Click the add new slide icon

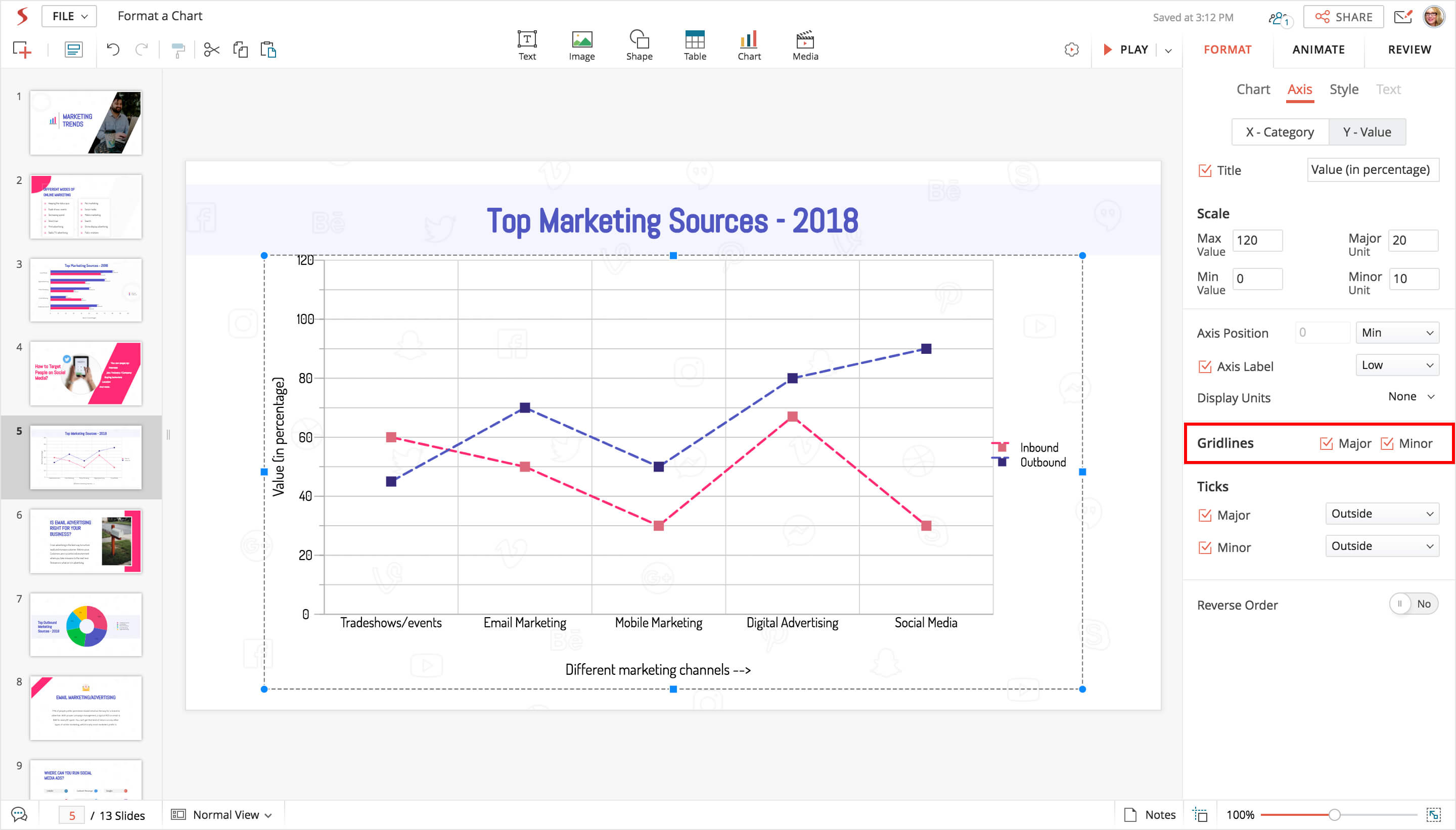point(22,50)
